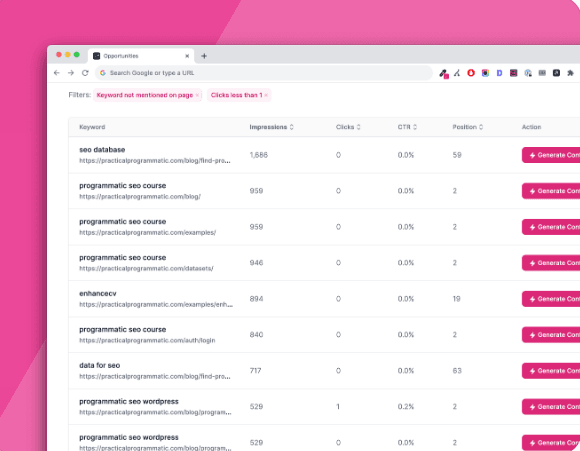The image size is (580, 451).
Task: Generate content for data for seo row
Action: pyautogui.click(x=551, y=371)
